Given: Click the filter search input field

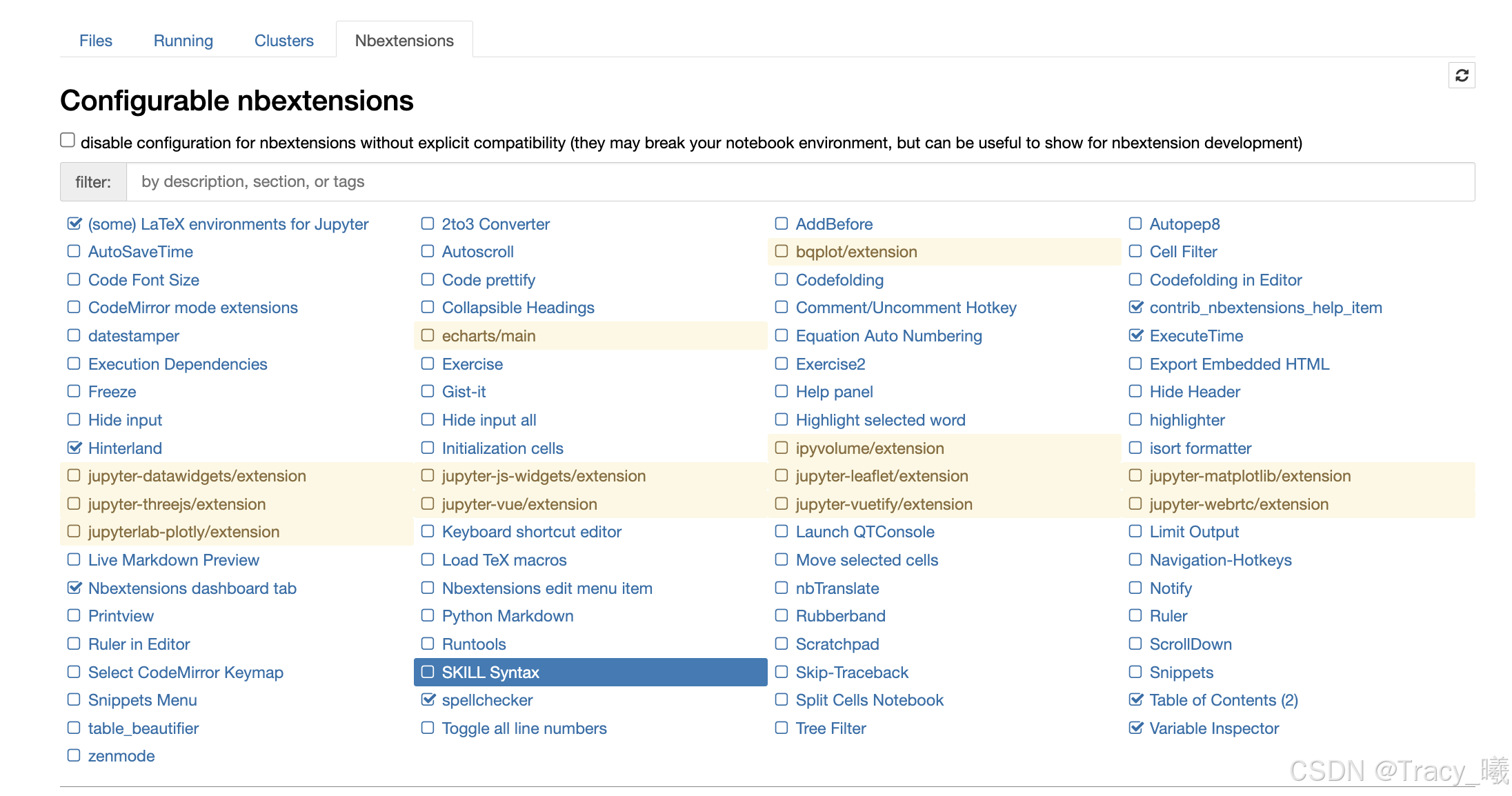Looking at the screenshot, I should pyautogui.click(x=800, y=182).
